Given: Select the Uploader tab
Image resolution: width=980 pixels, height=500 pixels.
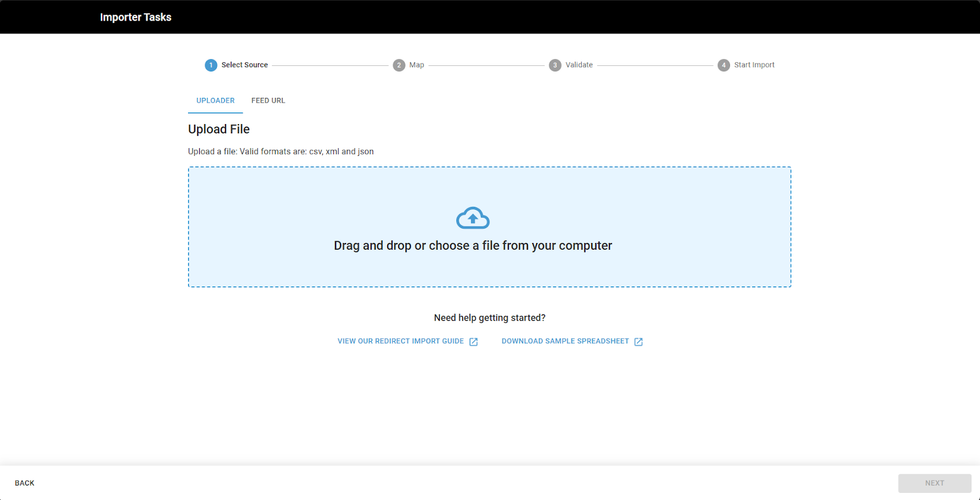Looking at the screenshot, I should (x=215, y=101).
